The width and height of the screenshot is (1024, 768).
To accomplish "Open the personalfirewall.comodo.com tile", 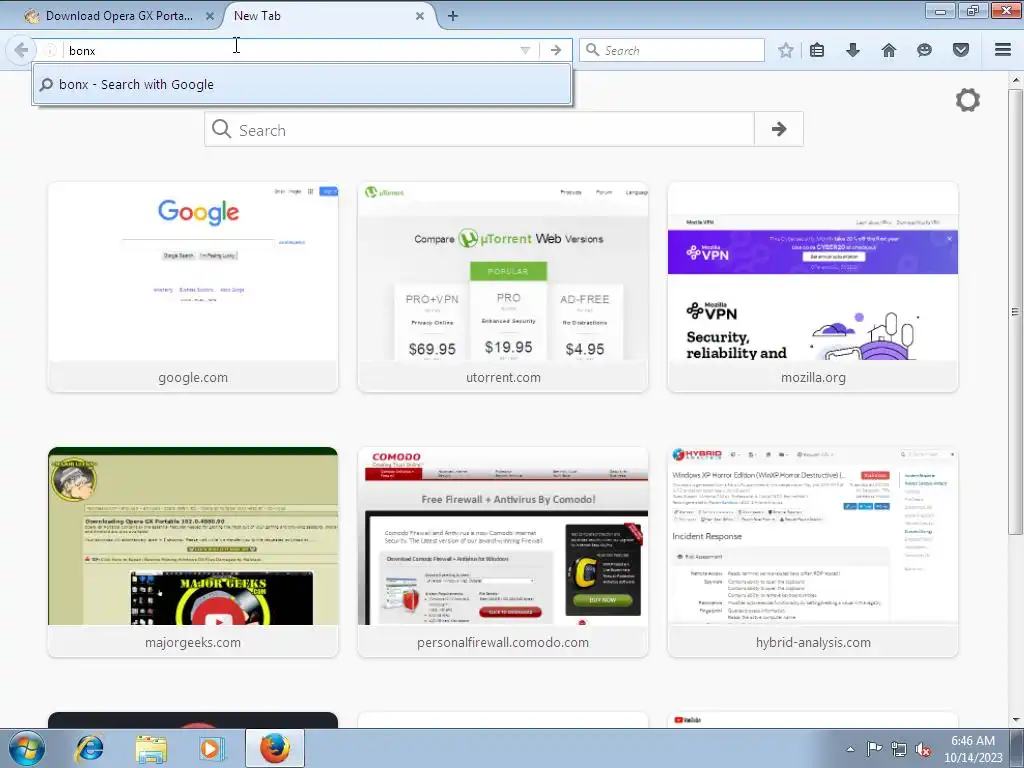I will (x=503, y=552).
